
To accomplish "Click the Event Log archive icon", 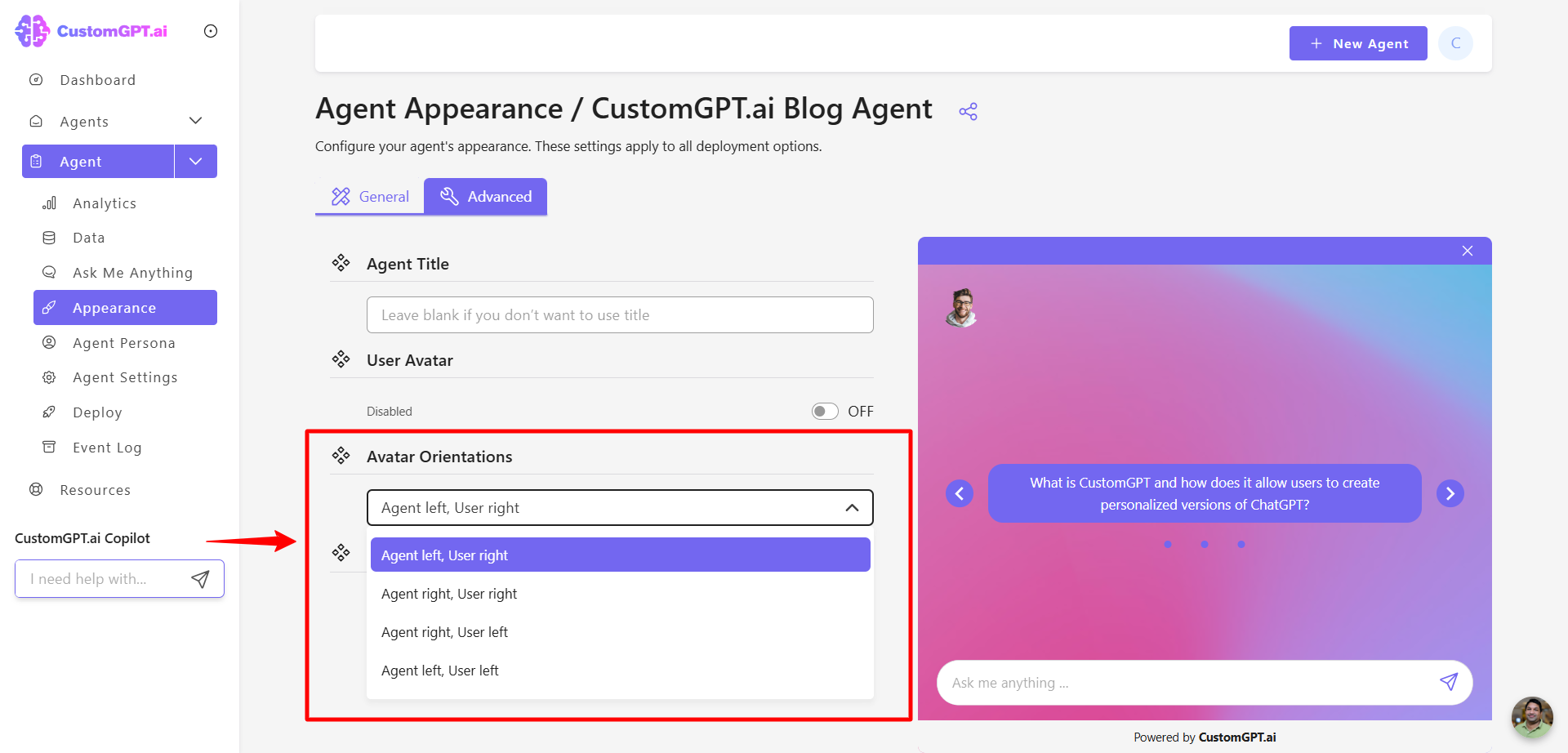I will (49, 447).
